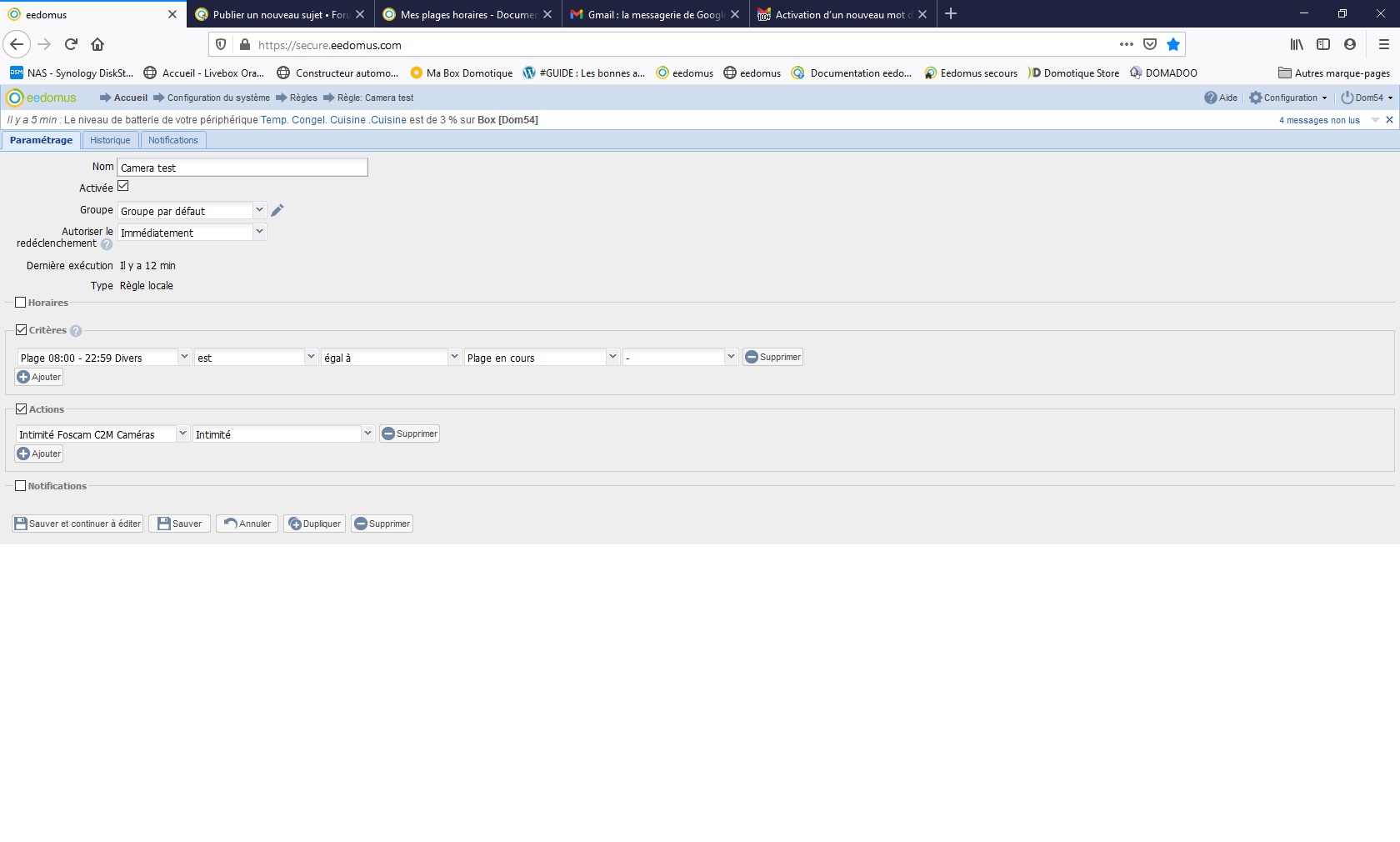
Task: Delete the rule with bottom Supprimer
Action: point(382,524)
